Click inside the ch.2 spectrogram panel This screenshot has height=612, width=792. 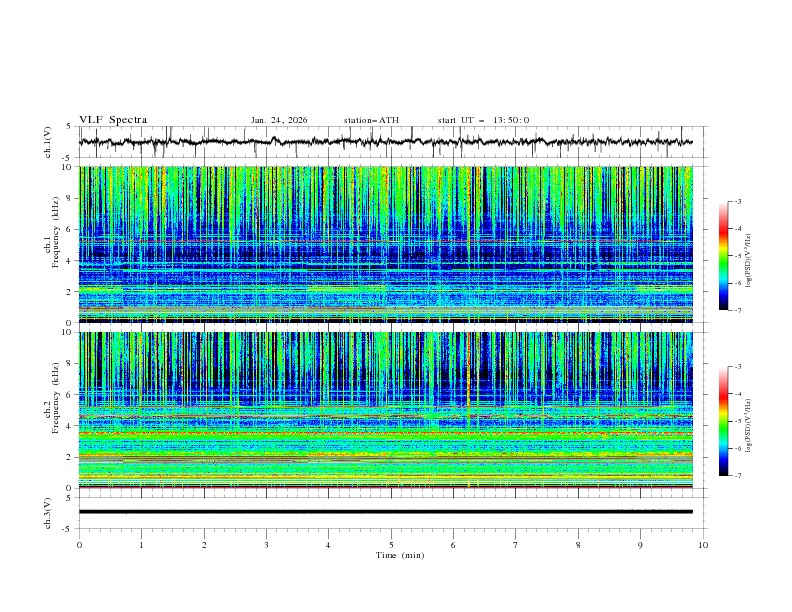[x=386, y=410]
